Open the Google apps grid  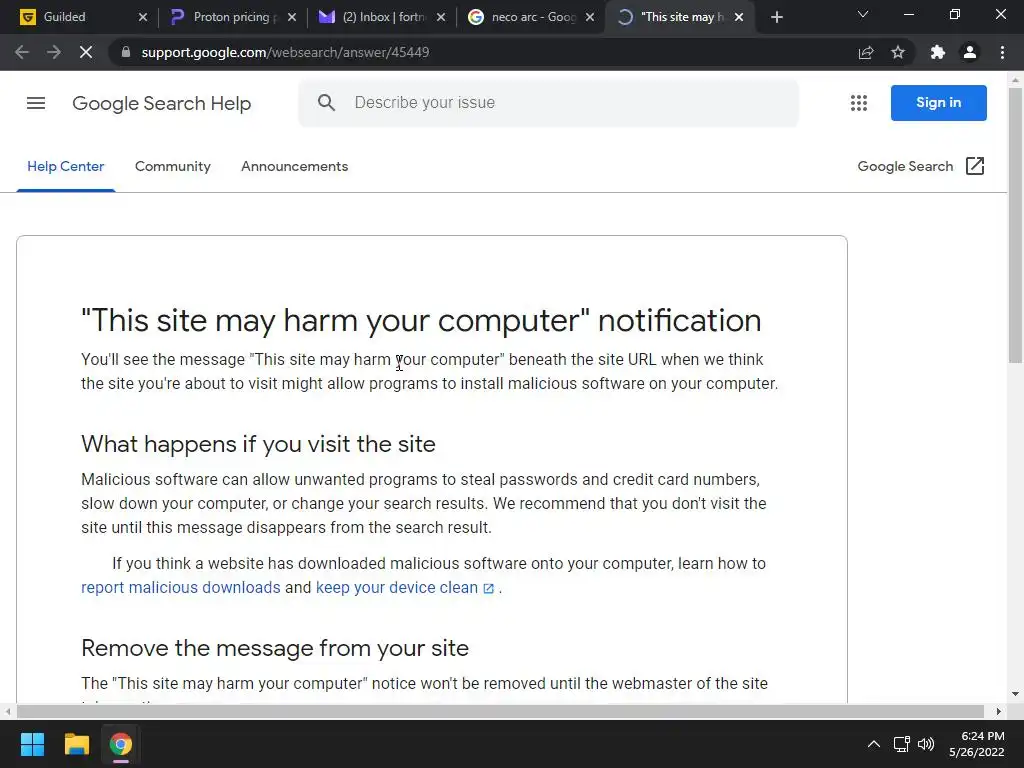(x=859, y=103)
